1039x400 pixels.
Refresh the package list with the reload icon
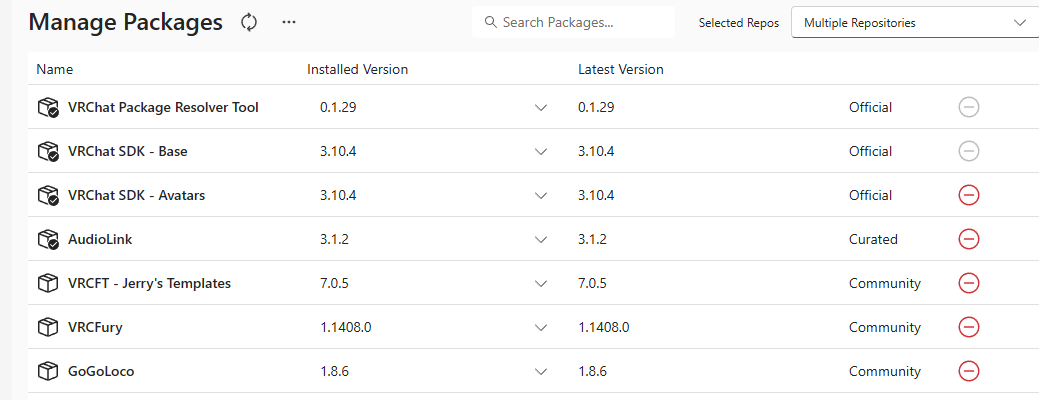(248, 22)
